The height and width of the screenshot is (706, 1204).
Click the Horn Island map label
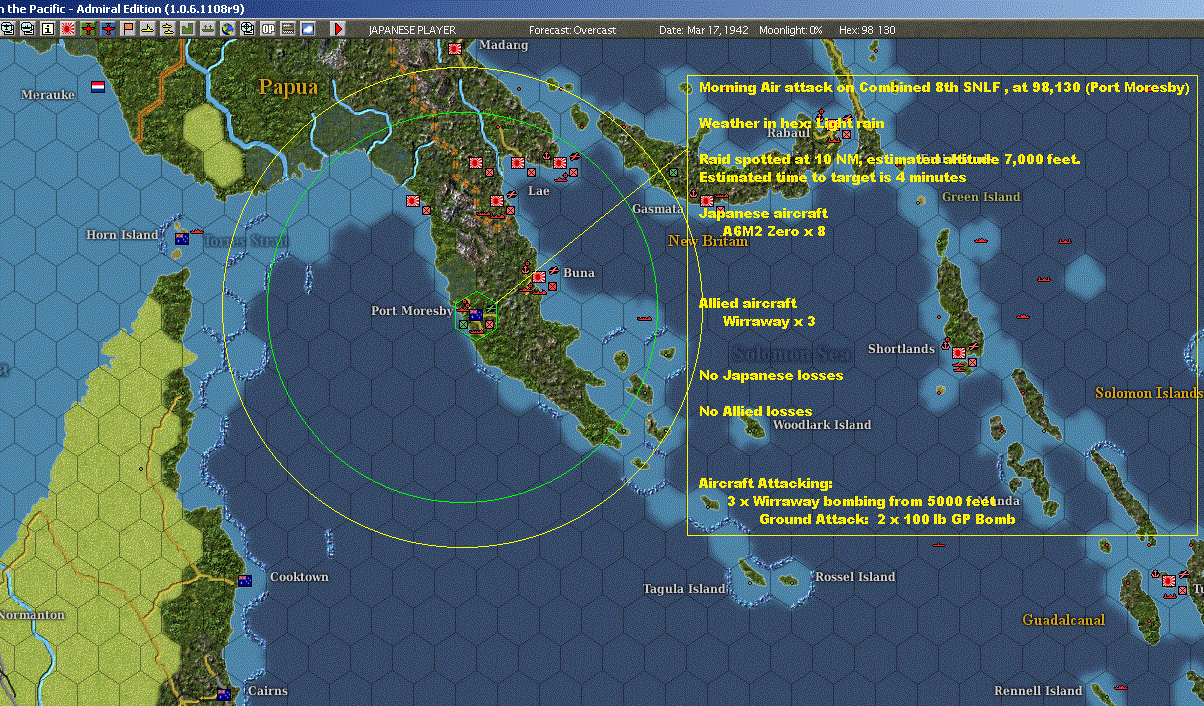(x=122, y=235)
